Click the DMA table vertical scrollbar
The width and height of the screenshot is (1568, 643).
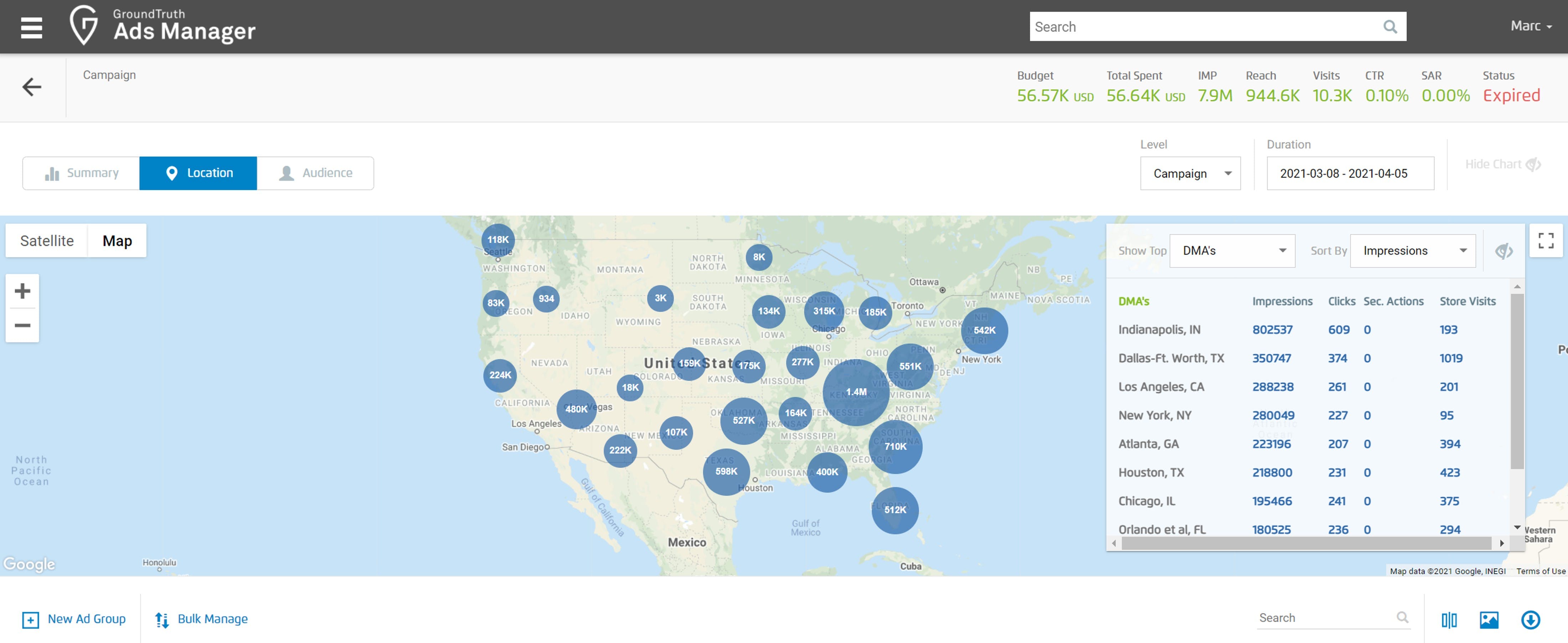point(1517,381)
